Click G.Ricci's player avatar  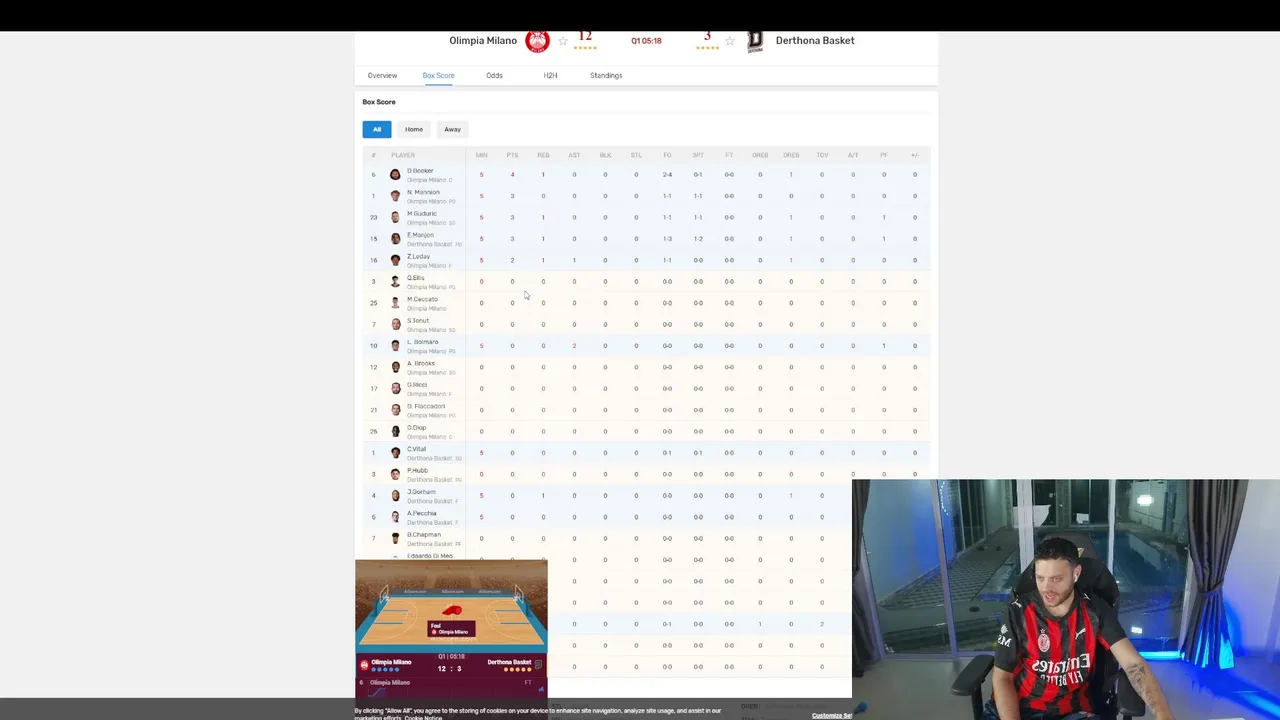point(395,389)
